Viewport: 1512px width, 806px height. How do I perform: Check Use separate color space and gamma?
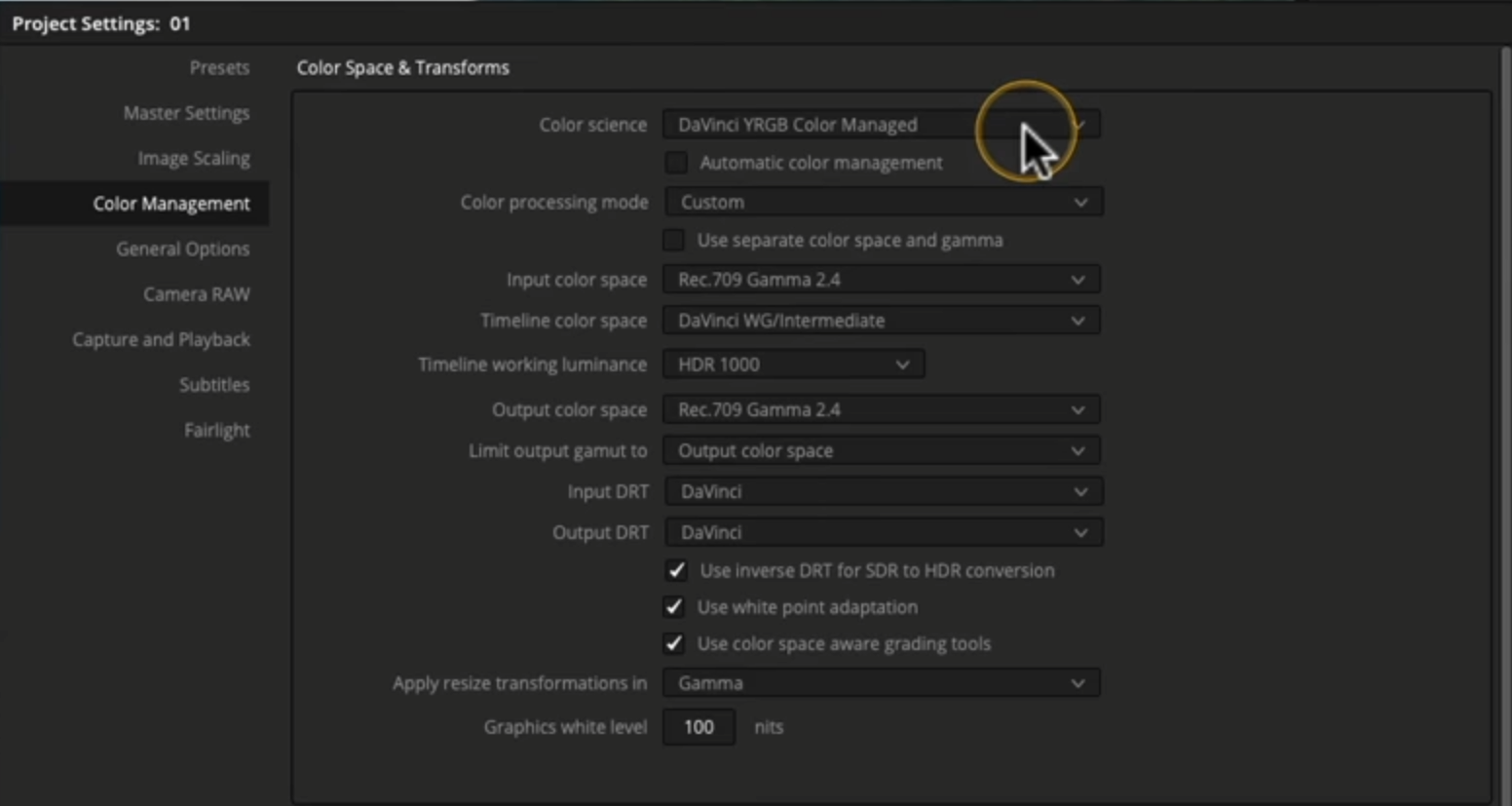pyautogui.click(x=674, y=240)
